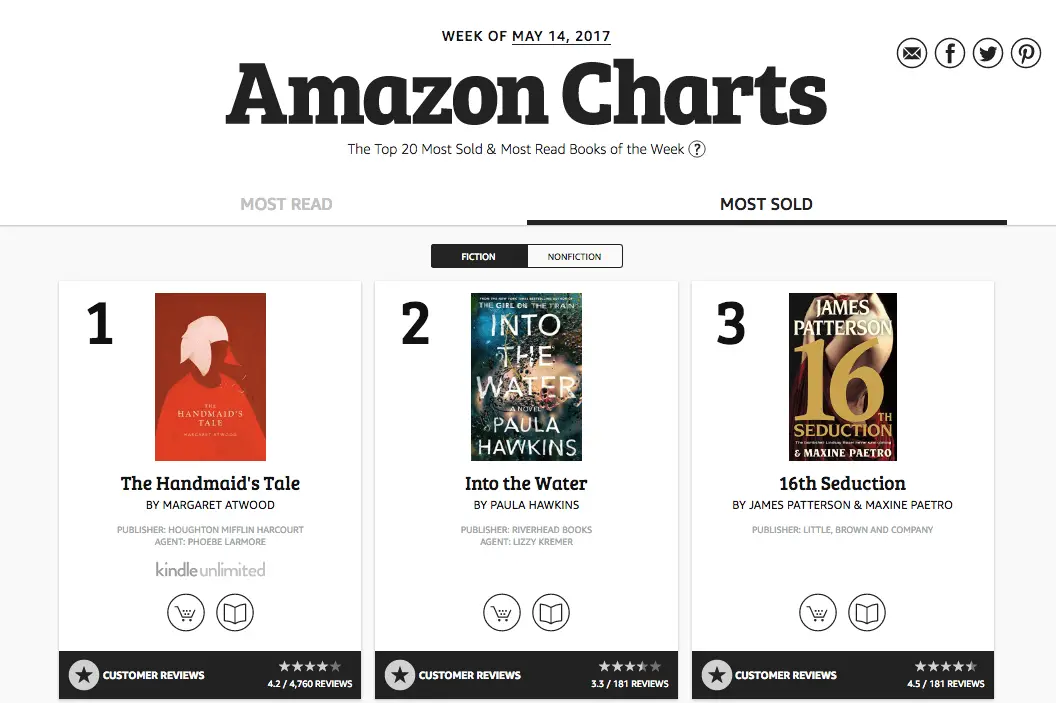Switch to Nonfiction list
The height and width of the screenshot is (703, 1056).
coord(574,257)
